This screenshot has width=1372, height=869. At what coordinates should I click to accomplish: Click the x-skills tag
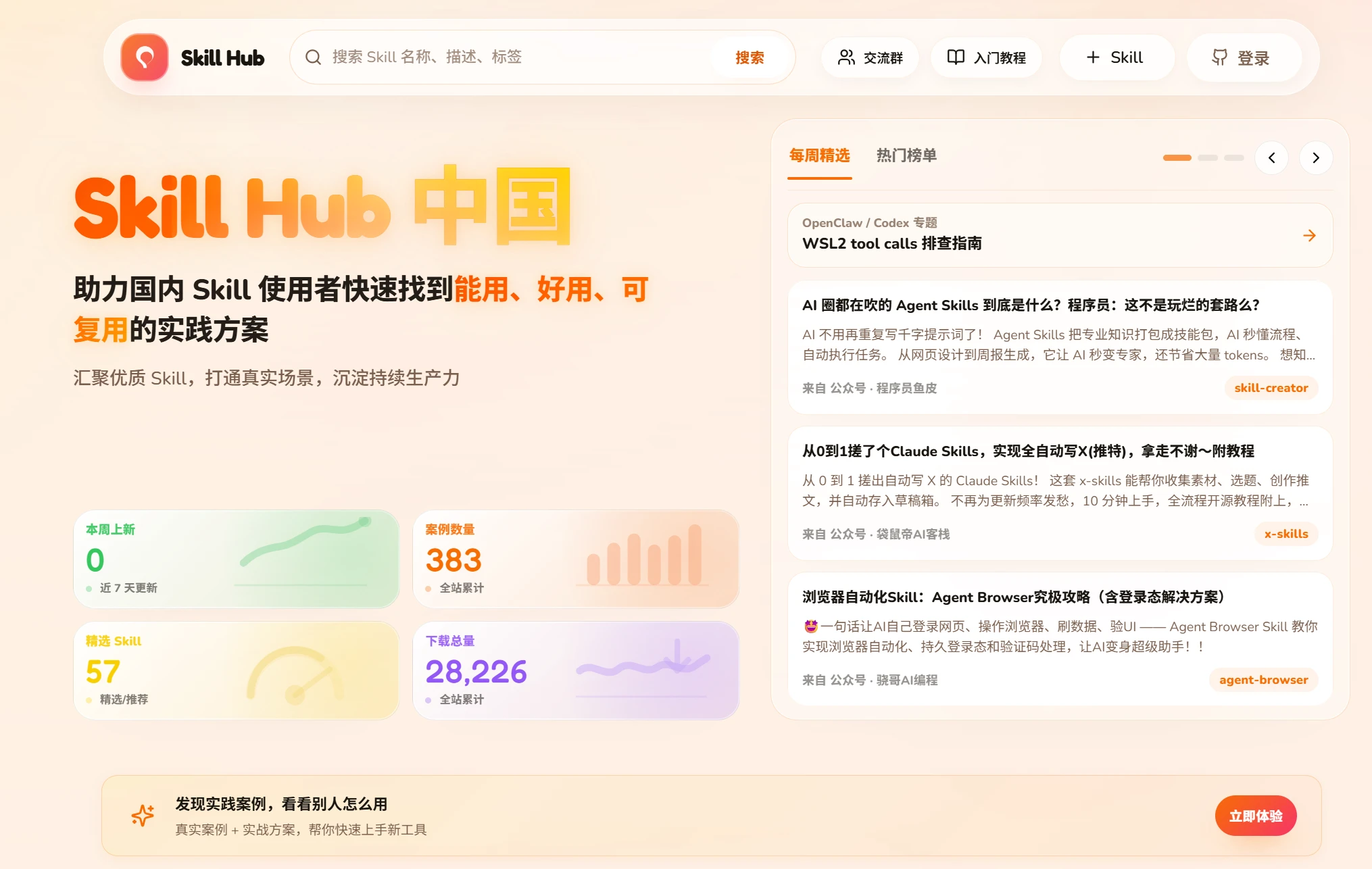tap(1285, 534)
